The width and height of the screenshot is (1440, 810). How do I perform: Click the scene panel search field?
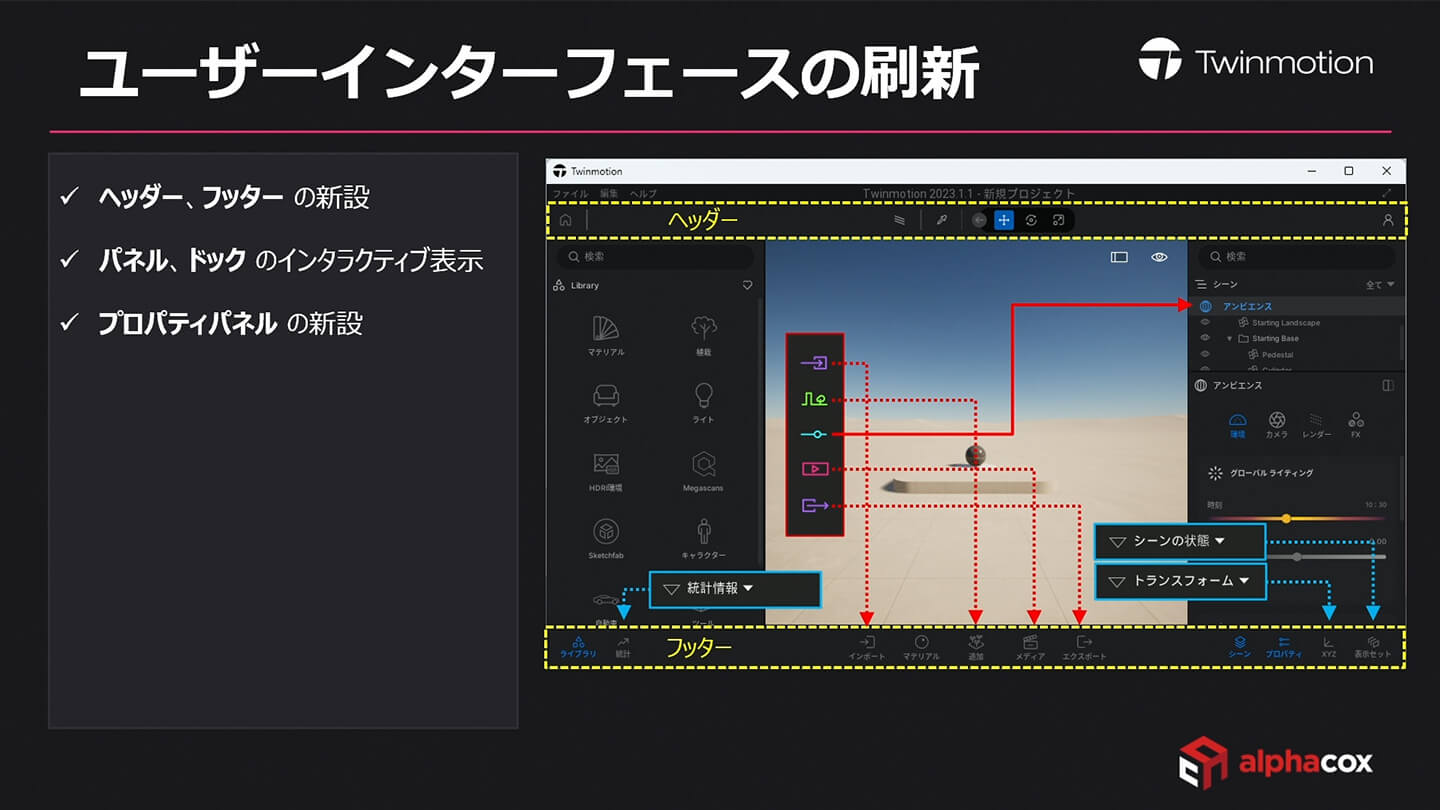pyautogui.click(x=1297, y=257)
